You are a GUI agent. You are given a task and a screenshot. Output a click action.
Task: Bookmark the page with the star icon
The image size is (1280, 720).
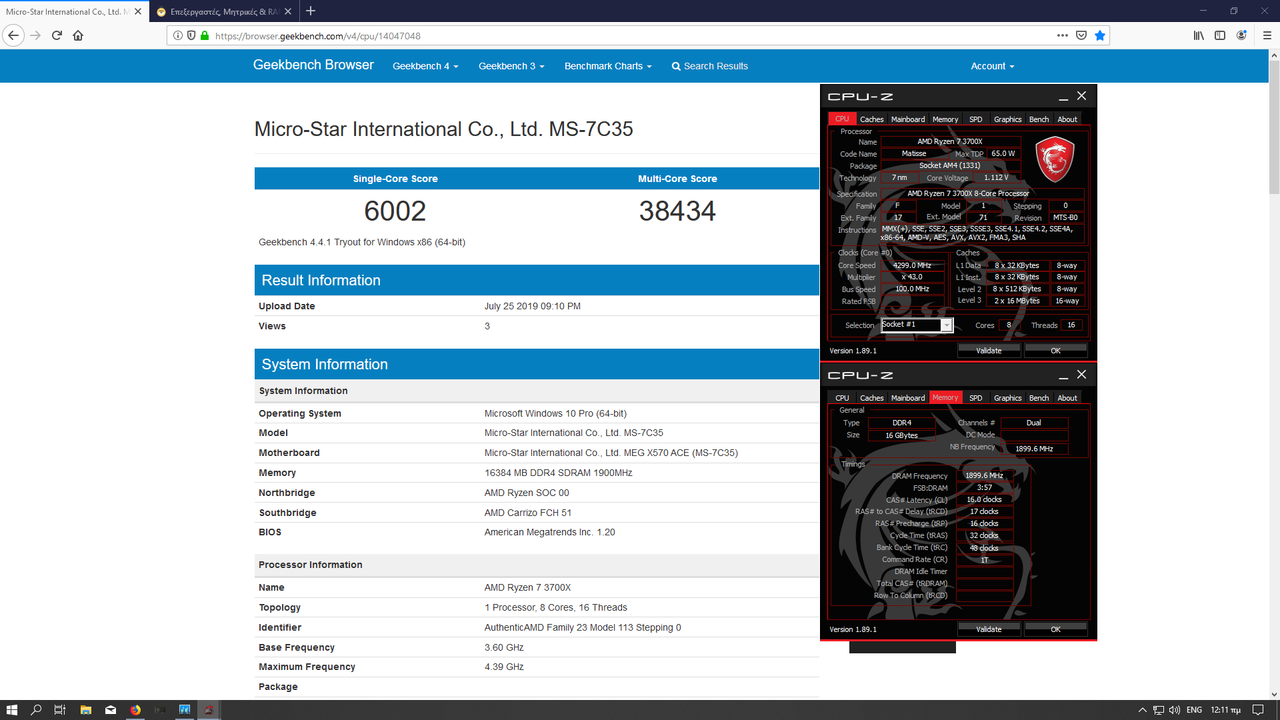pos(1100,35)
